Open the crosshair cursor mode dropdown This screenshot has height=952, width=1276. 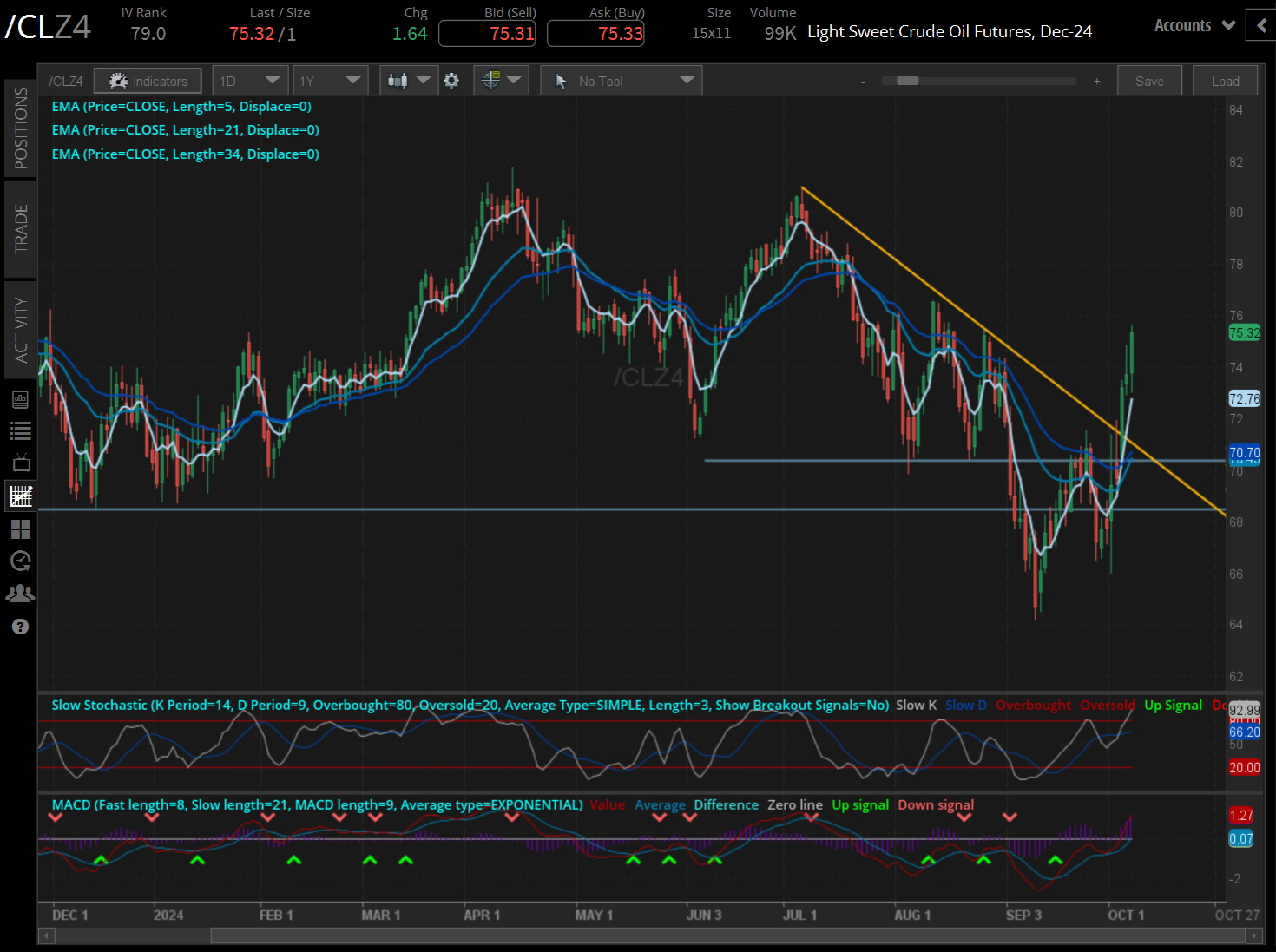click(501, 81)
